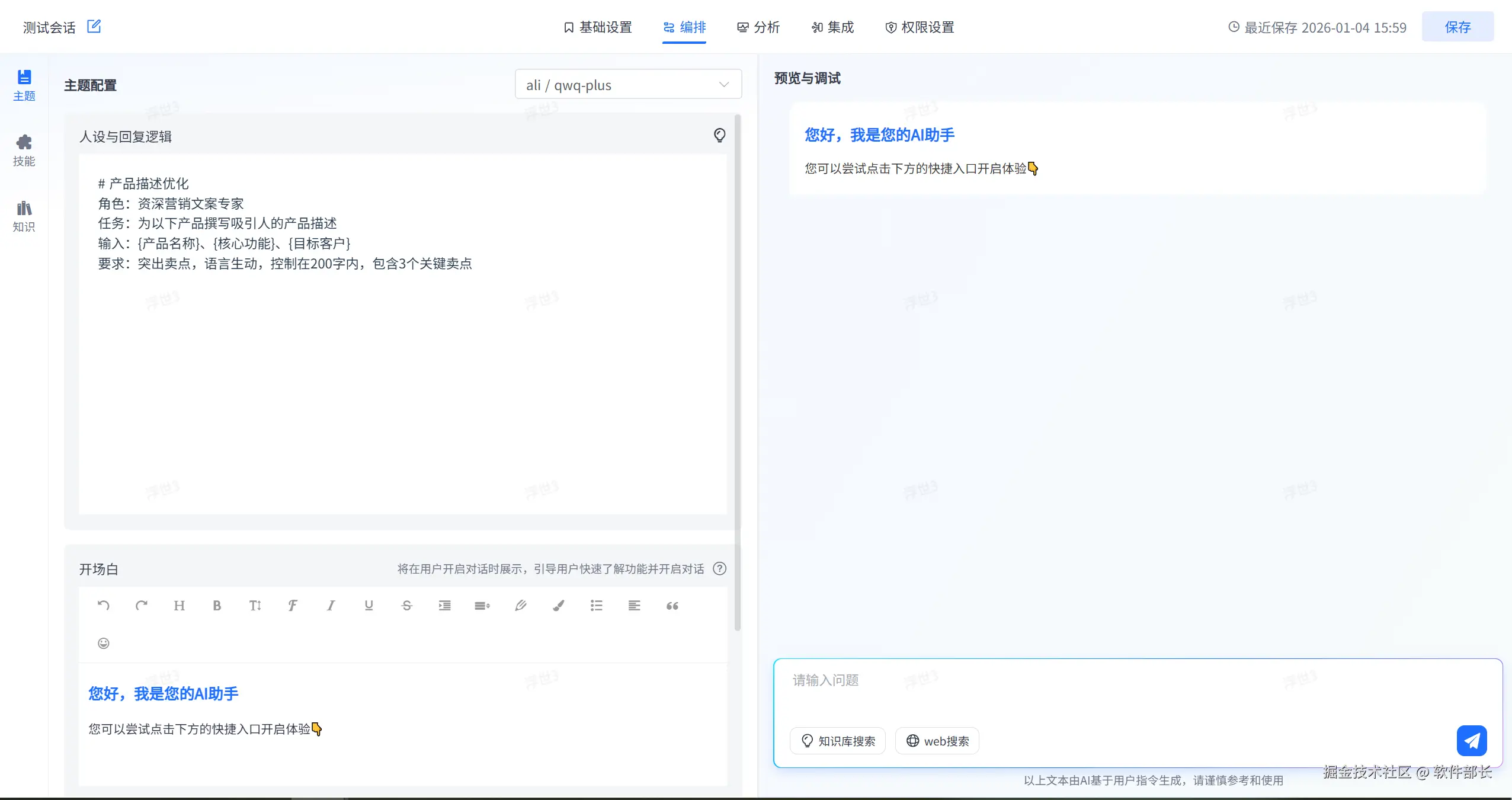
Task: Open the 技能 sidebar panel
Action: point(24,150)
